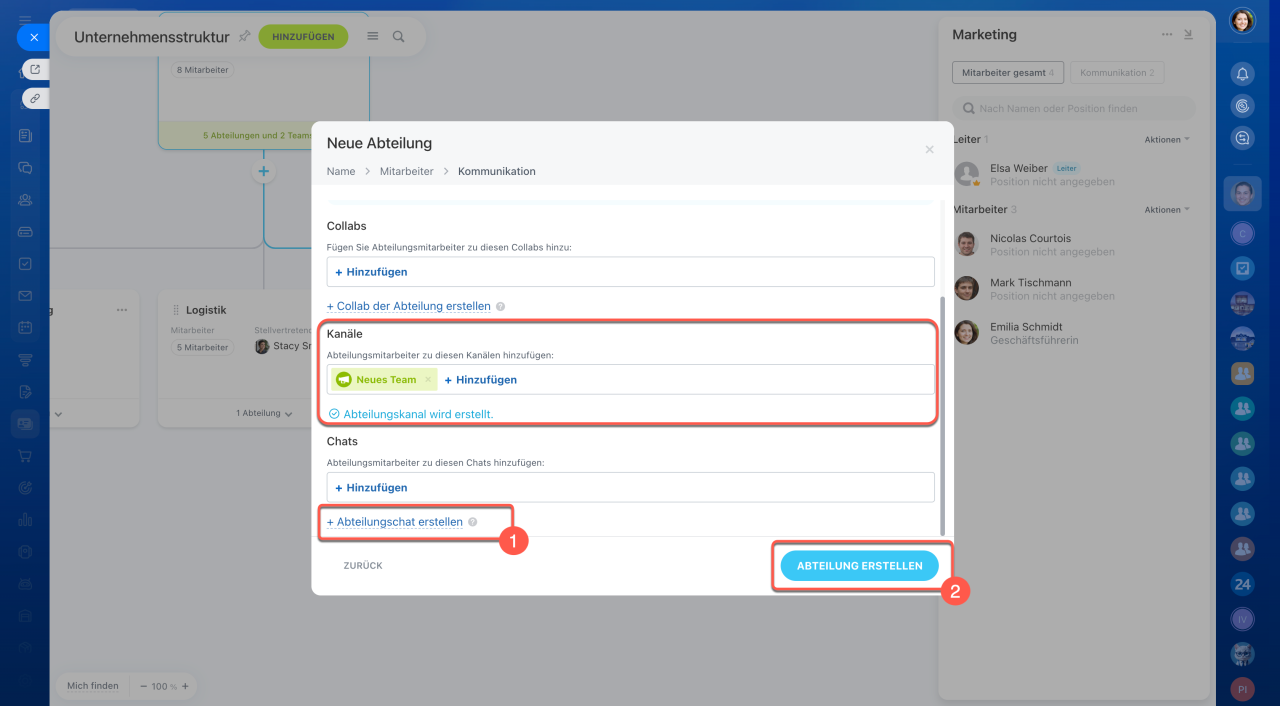The height and width of the screenshot is (706, 1280).
Task: Select the Kommunikation step in breadcrumb
Action: point(497,171)
